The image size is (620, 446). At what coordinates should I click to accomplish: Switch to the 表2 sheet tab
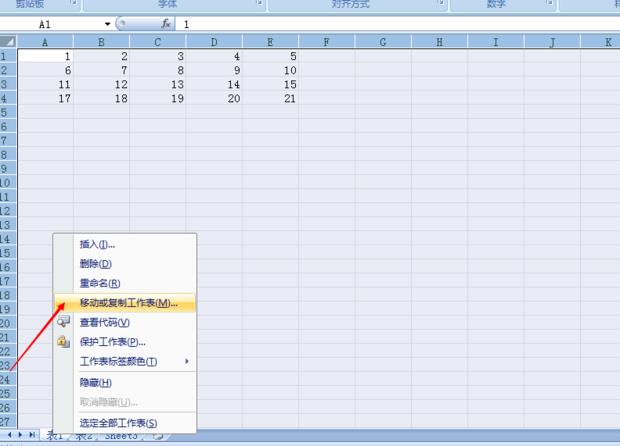click(84, 436)
